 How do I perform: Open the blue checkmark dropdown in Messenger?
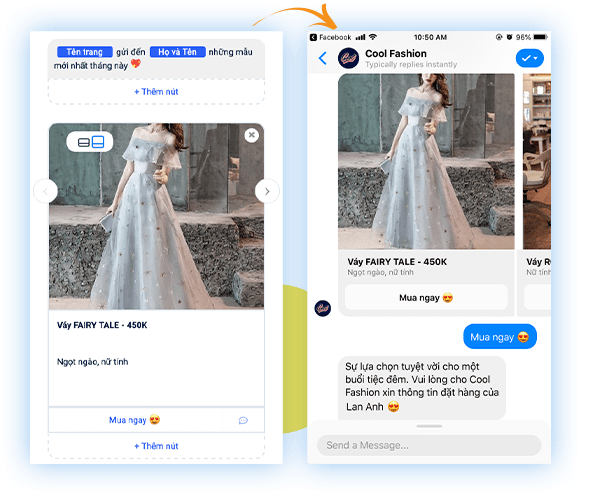click(x=530, y=58)
